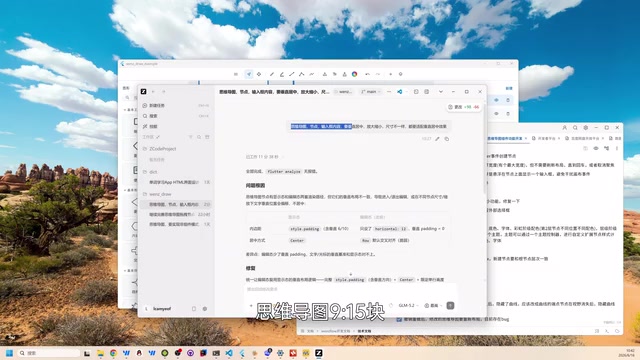Go forward using the right arrow beside the Z logo

[x=164, y=91]
